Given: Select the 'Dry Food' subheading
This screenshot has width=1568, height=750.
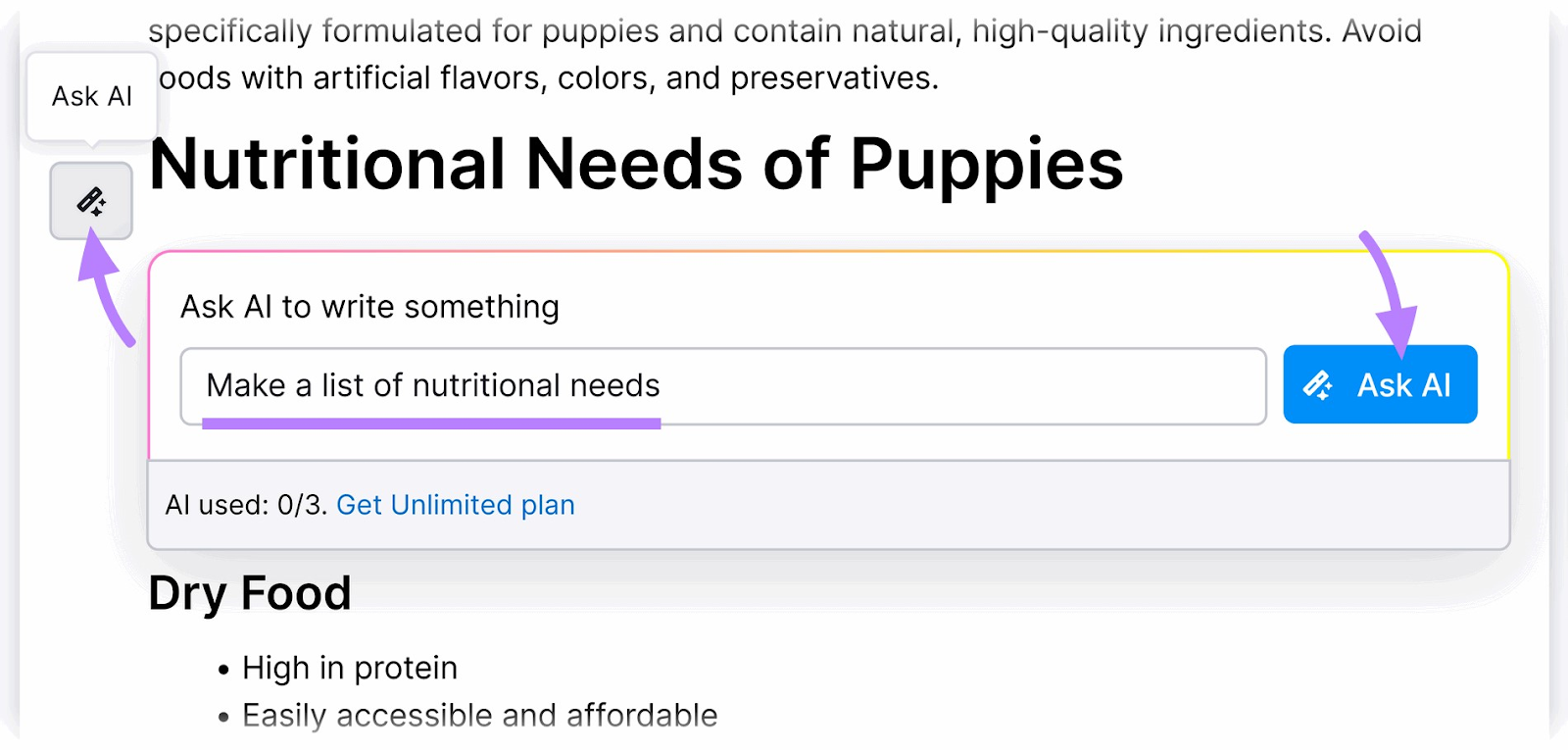Looking at the screenshot, I should 250,593.
